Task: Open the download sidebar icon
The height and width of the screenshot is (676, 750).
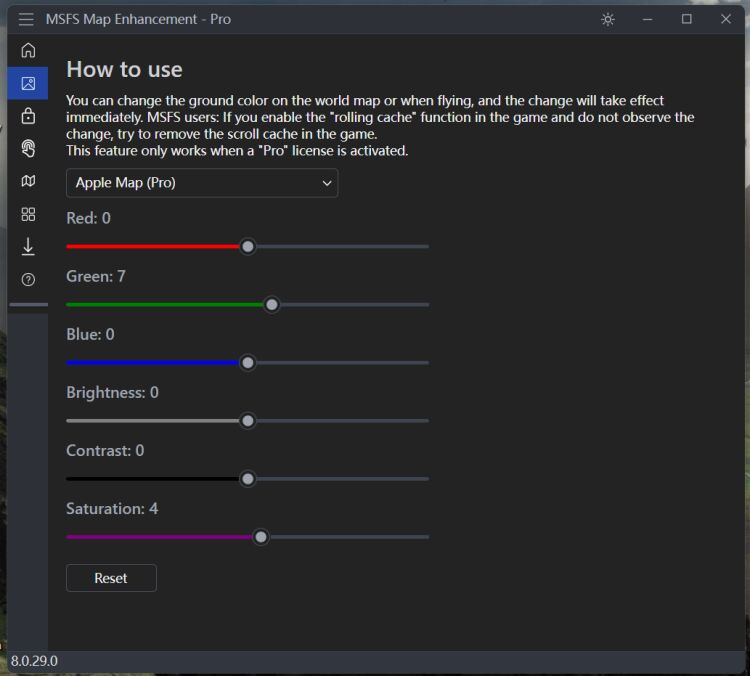Action: click(28, 246)
